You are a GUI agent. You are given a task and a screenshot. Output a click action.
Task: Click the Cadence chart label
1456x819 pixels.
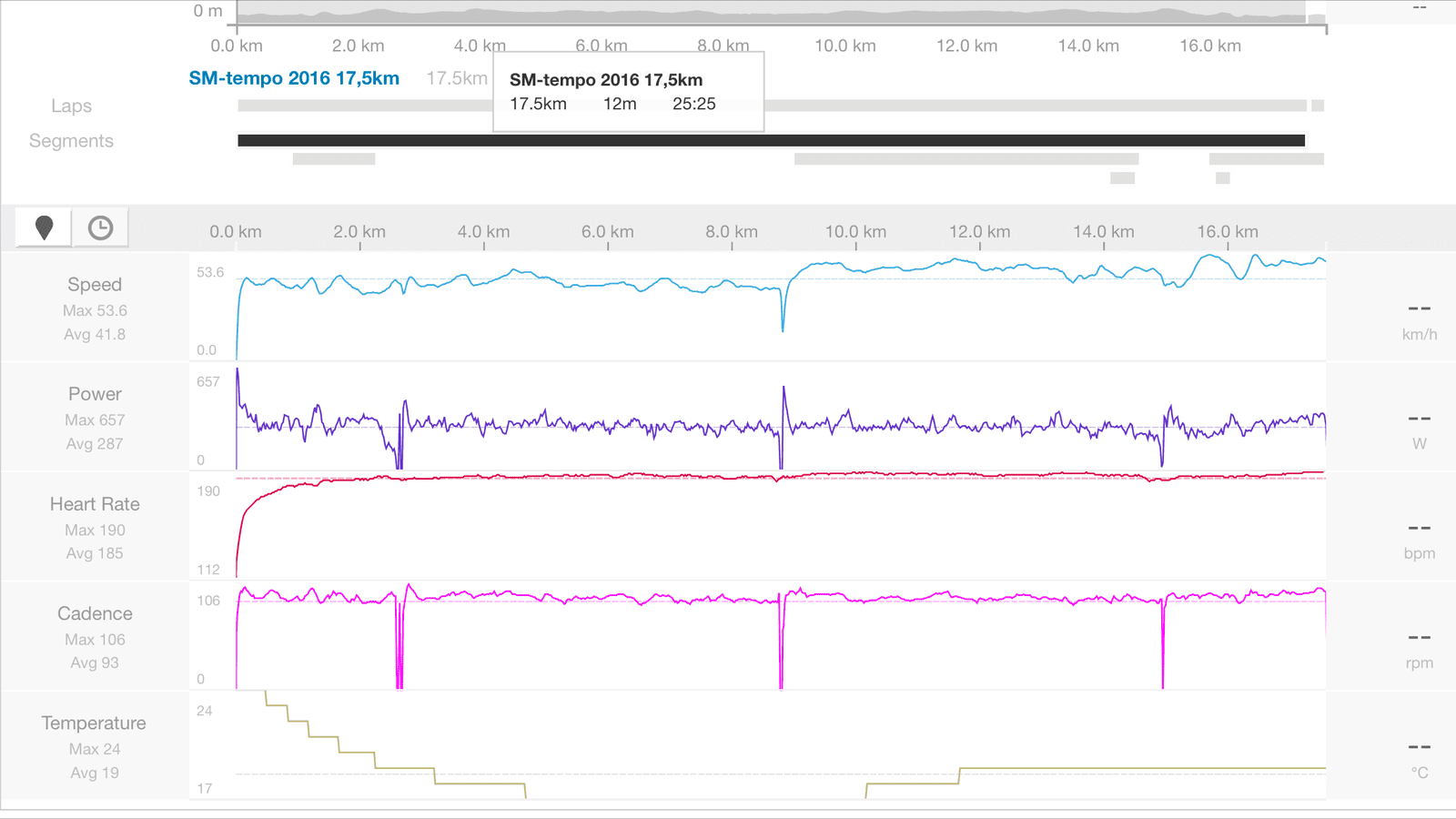pyautogui.click(x=95, y=613)
